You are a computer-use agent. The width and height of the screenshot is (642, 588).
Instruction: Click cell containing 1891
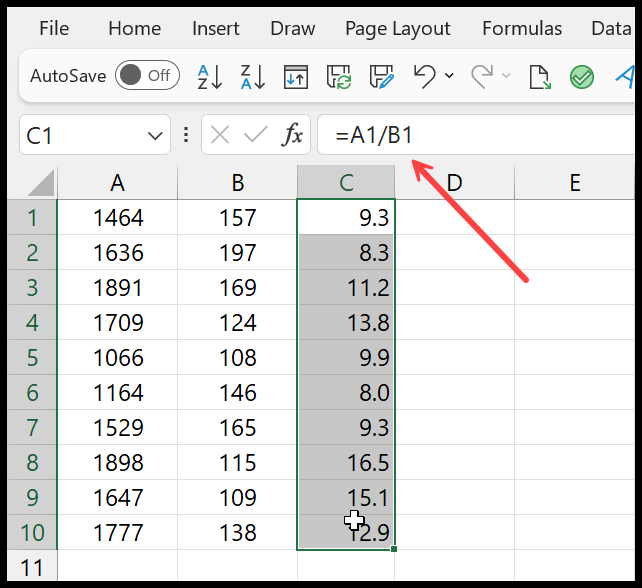point(118,287)
